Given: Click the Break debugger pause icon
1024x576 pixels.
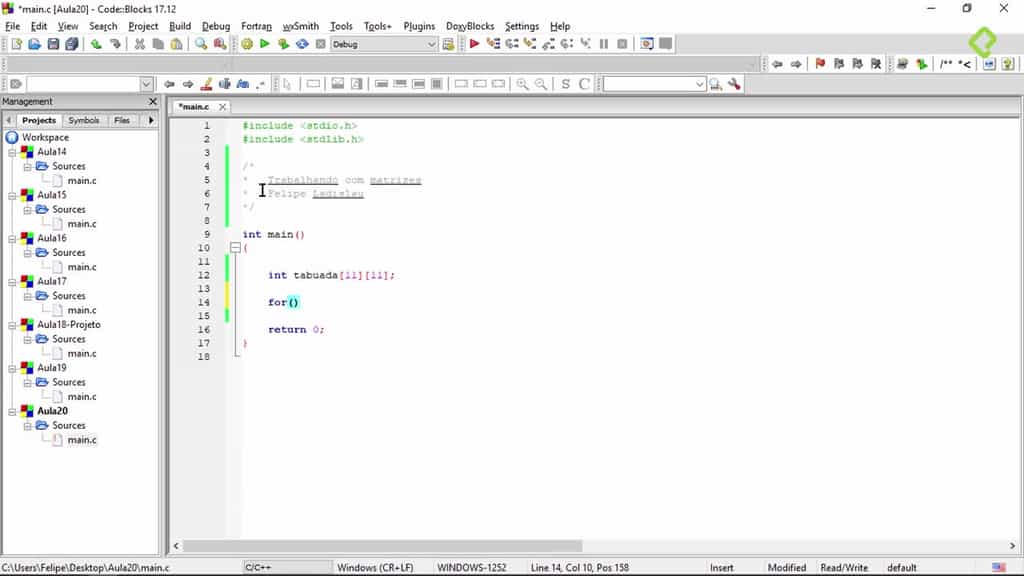Looking at the screenshot, I should tap(604, 44).
